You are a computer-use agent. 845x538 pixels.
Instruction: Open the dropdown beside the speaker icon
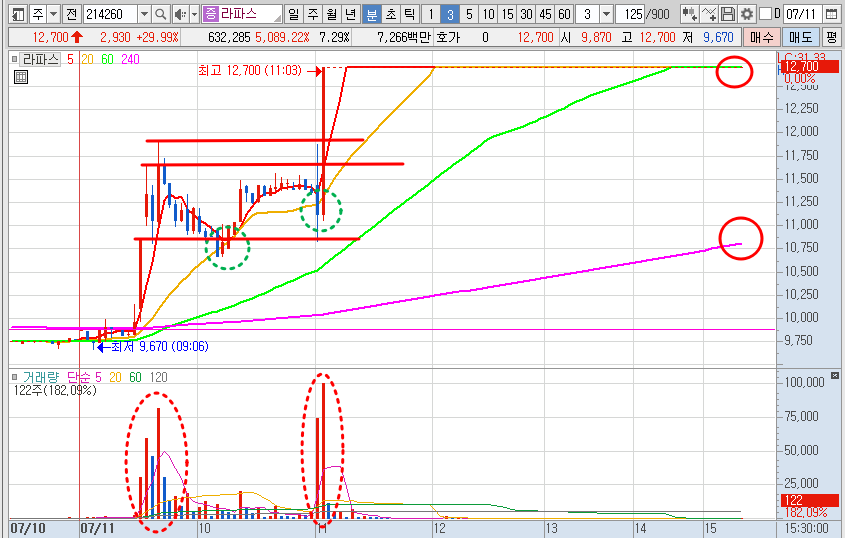point(195,14)
